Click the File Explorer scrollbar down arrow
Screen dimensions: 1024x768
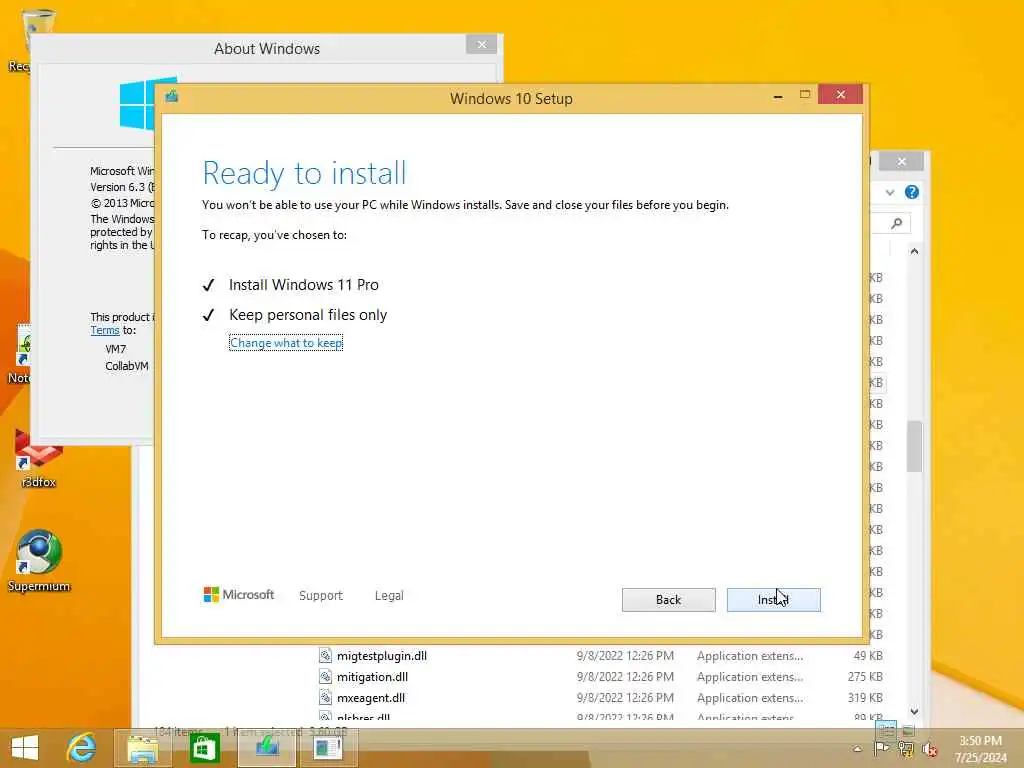pos(914,711)
